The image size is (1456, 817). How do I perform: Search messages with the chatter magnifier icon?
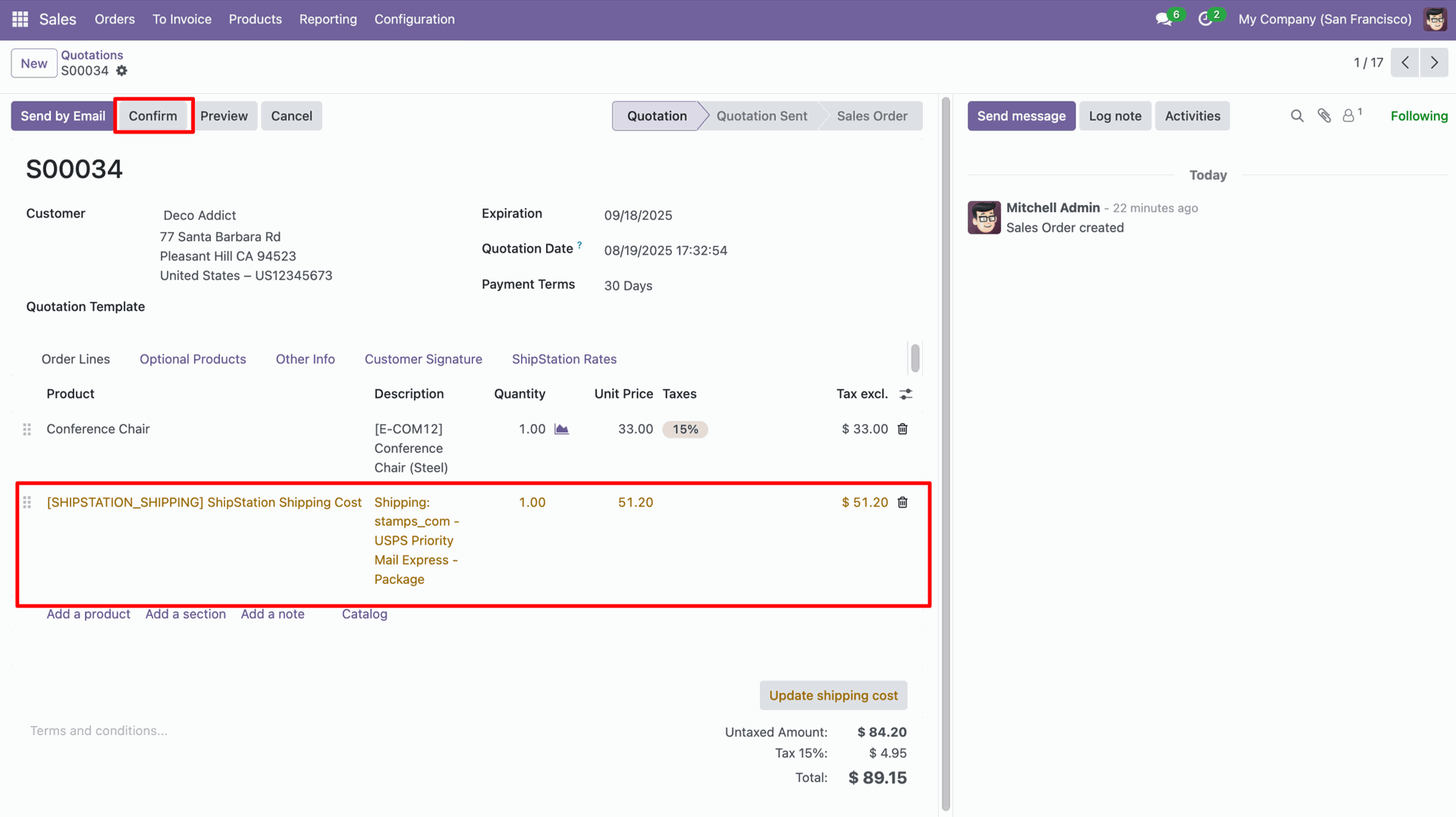1297,116
